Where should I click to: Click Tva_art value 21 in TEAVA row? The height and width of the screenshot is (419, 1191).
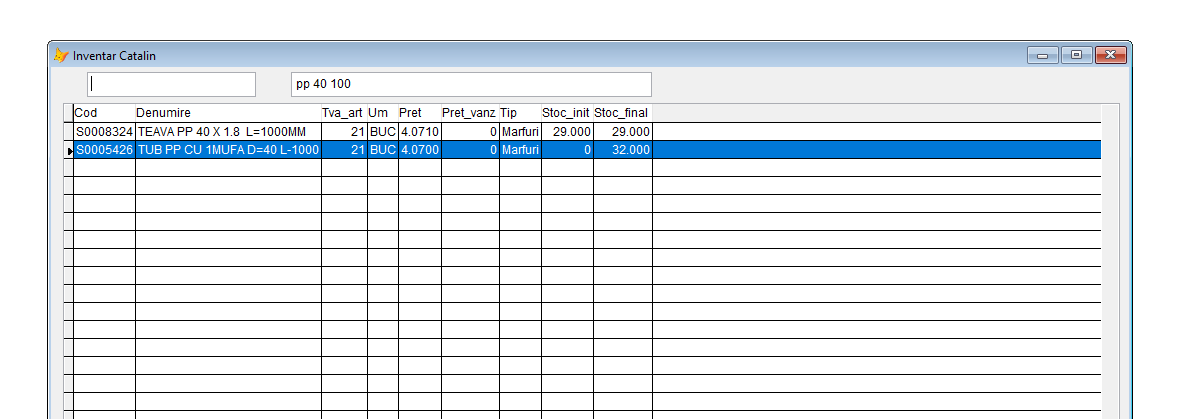pos(344,132)
